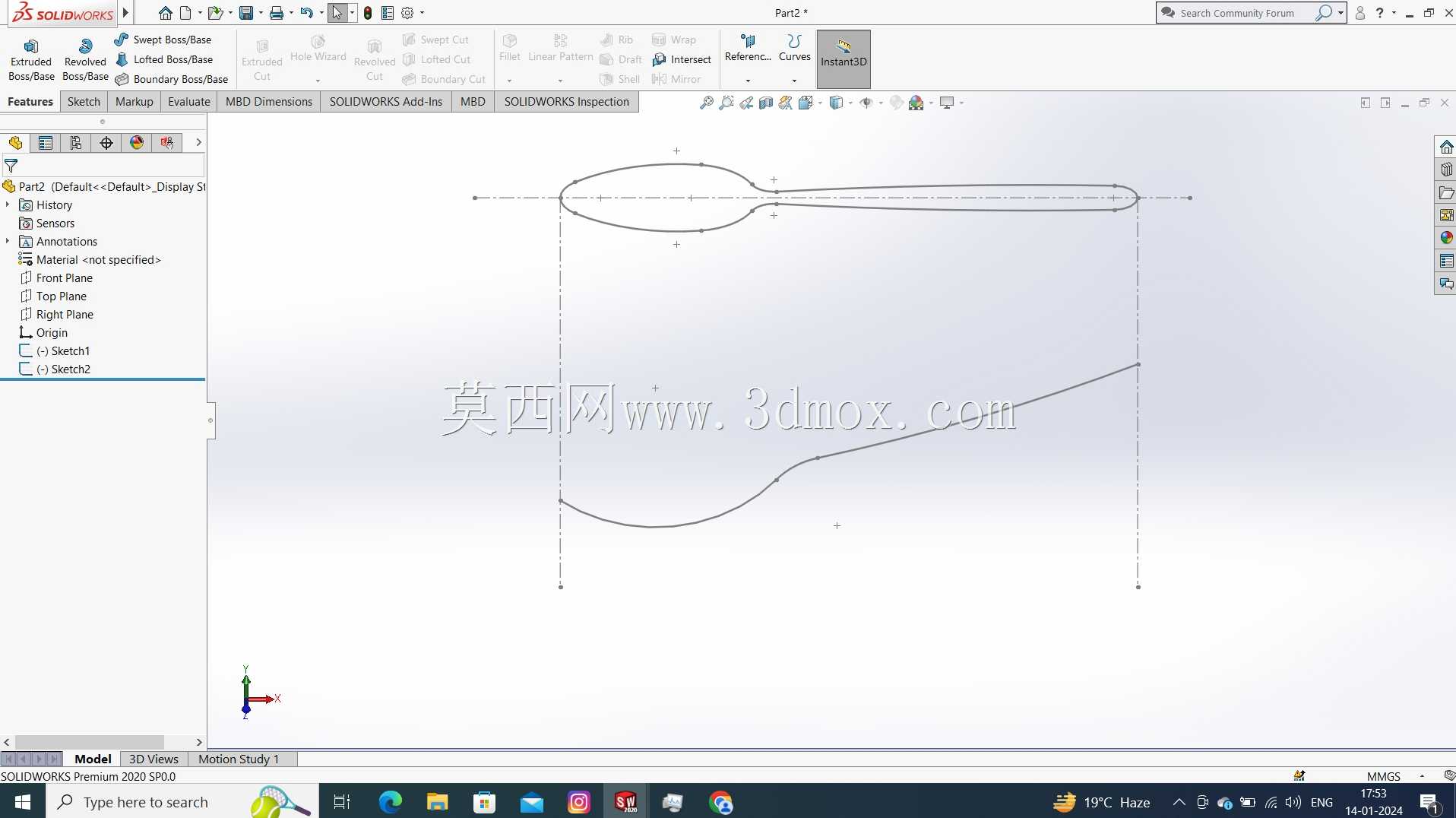The width and height of the screenshot is (1456, 818).
Task: Expand the History tree node
Action: (x=8, y=204)
